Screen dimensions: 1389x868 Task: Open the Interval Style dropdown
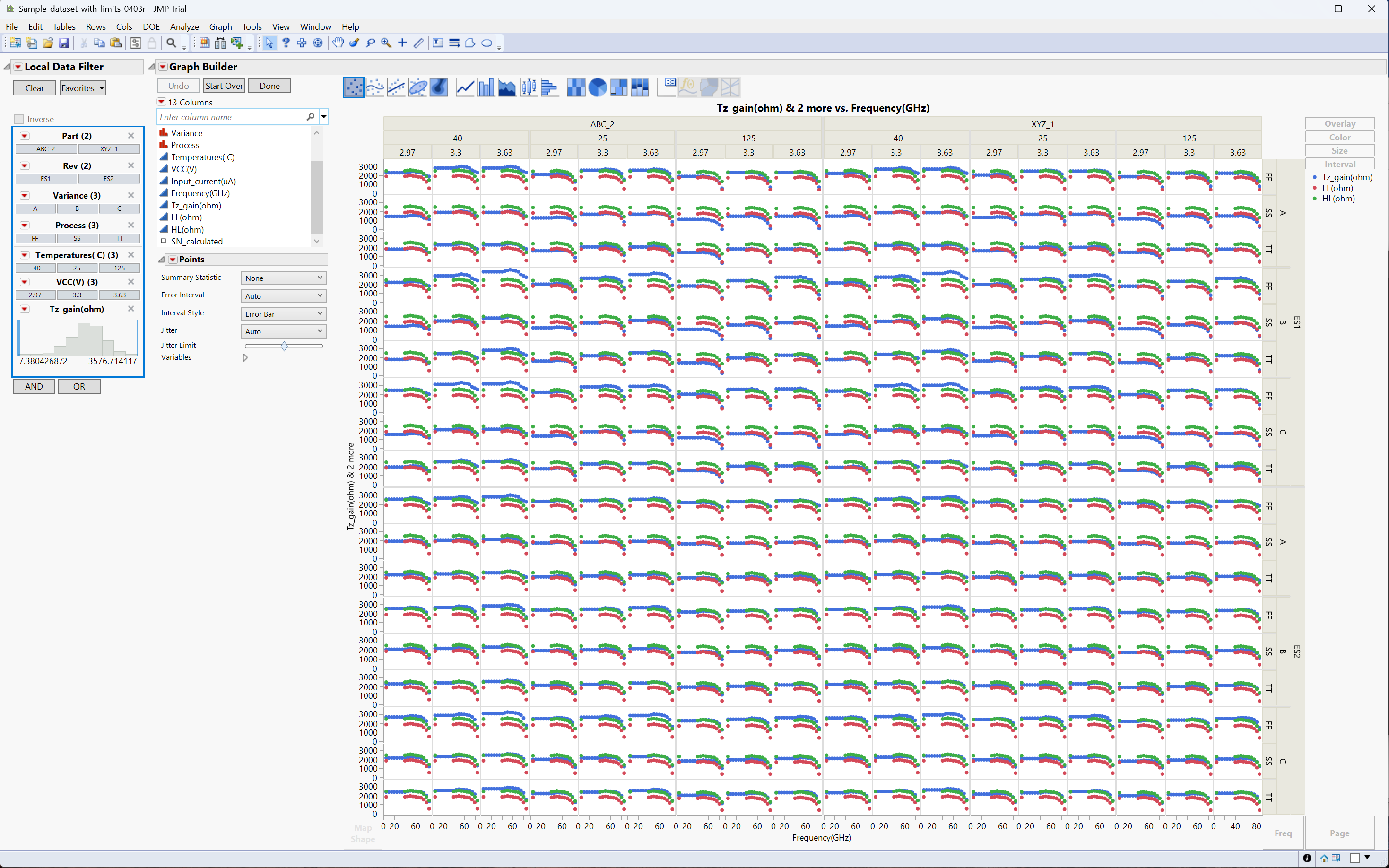(x=284, y=313)
